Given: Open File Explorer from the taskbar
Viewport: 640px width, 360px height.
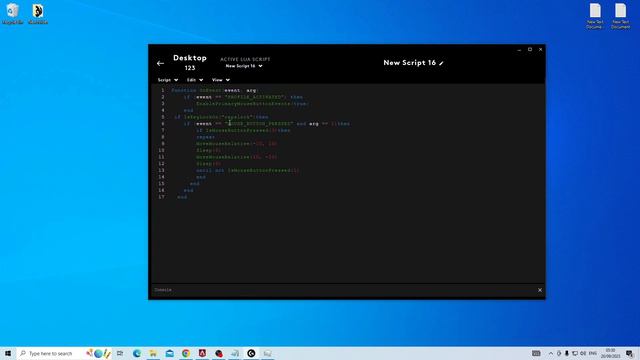Looking at the screenshot, I should point(153,353).
